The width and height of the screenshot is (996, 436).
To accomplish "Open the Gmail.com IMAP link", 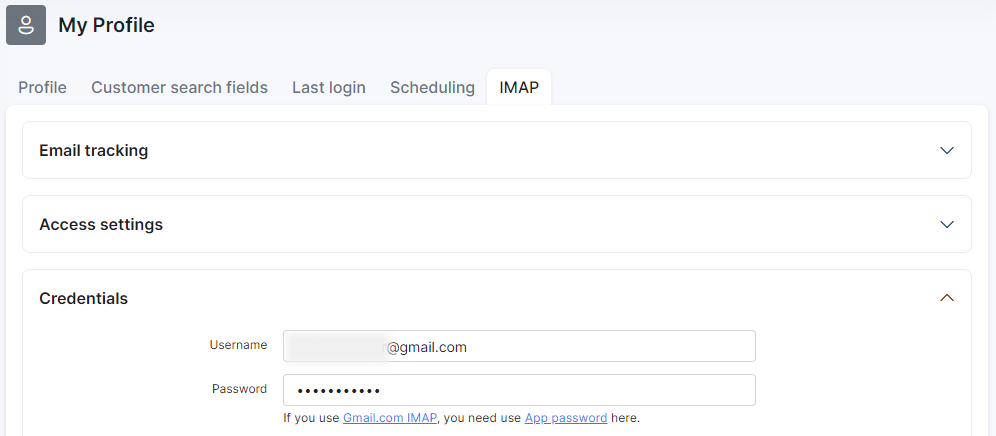I will point(390,418).
